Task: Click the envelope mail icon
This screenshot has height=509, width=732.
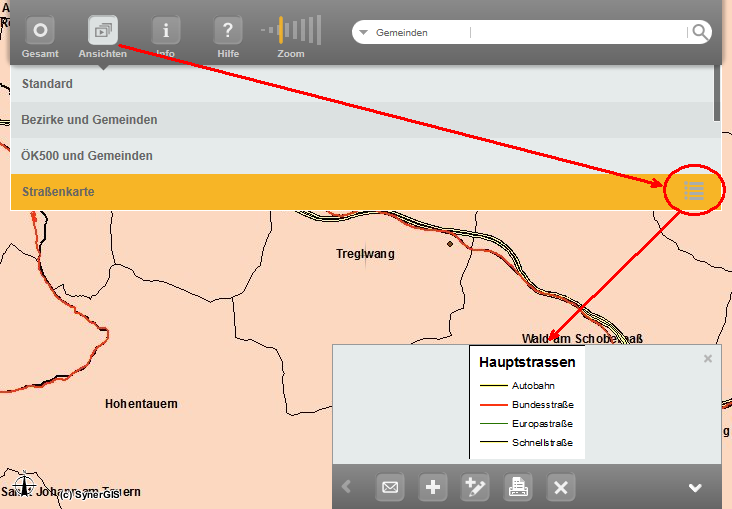Action: tap(390, 487)
